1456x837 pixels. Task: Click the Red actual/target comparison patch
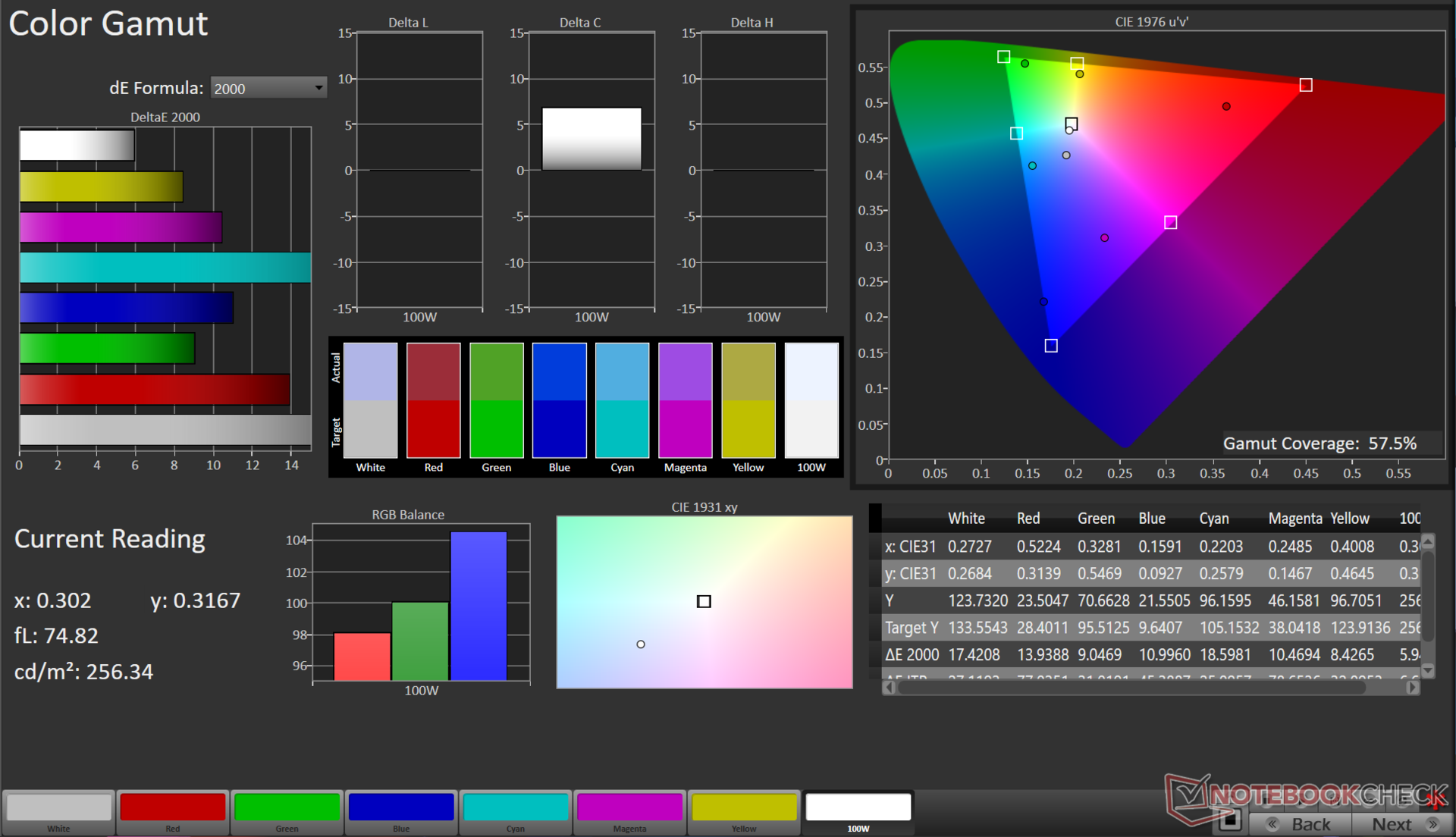pyautogui.click(x=433, y=400)
